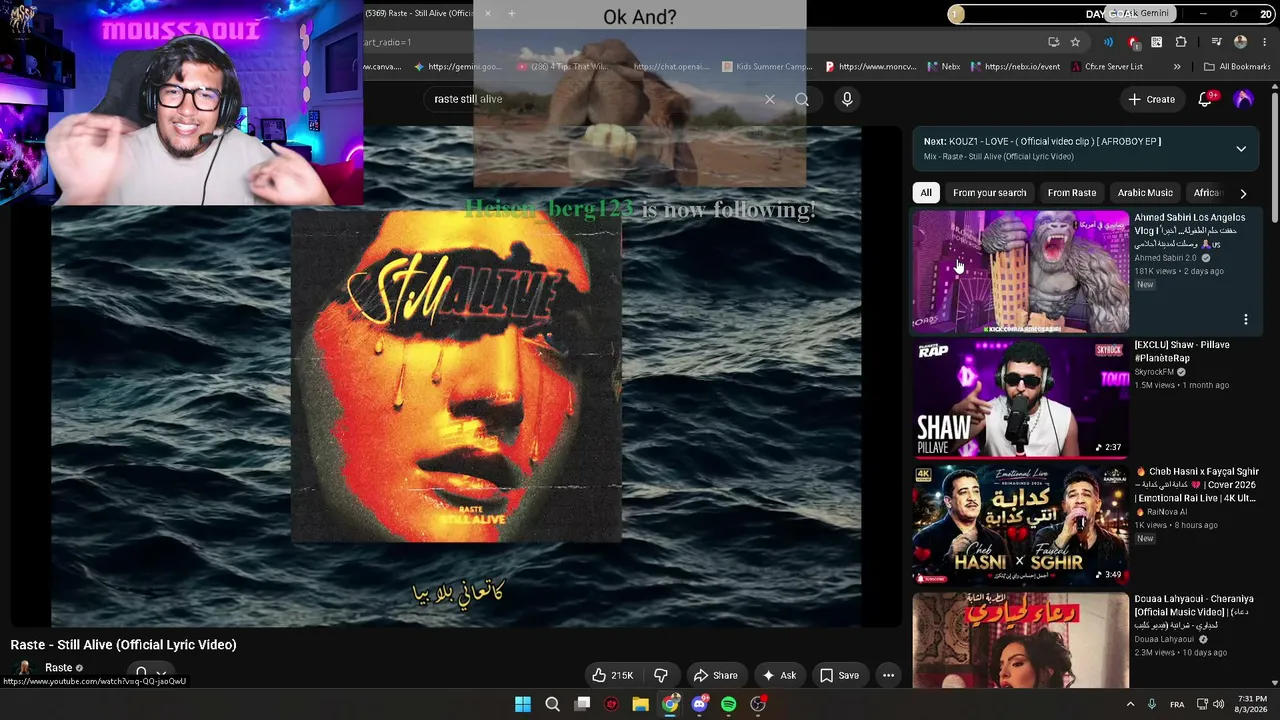Select the partially visible African chip
This screenshot has height=720, width=1280.
point(1207,193)
